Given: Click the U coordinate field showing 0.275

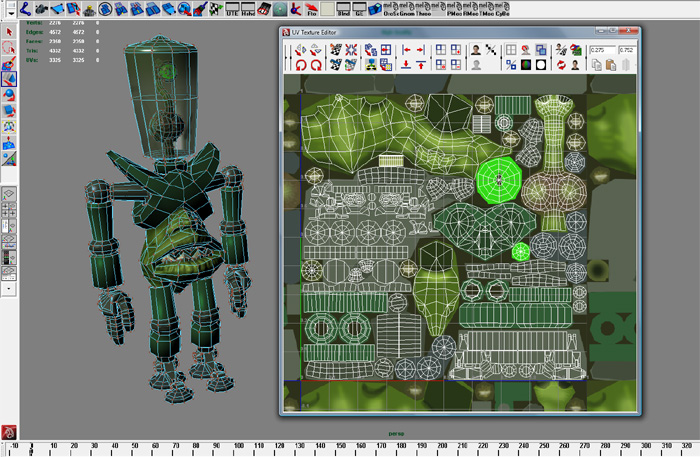Looking at the screenshot, I should (602, 50).
